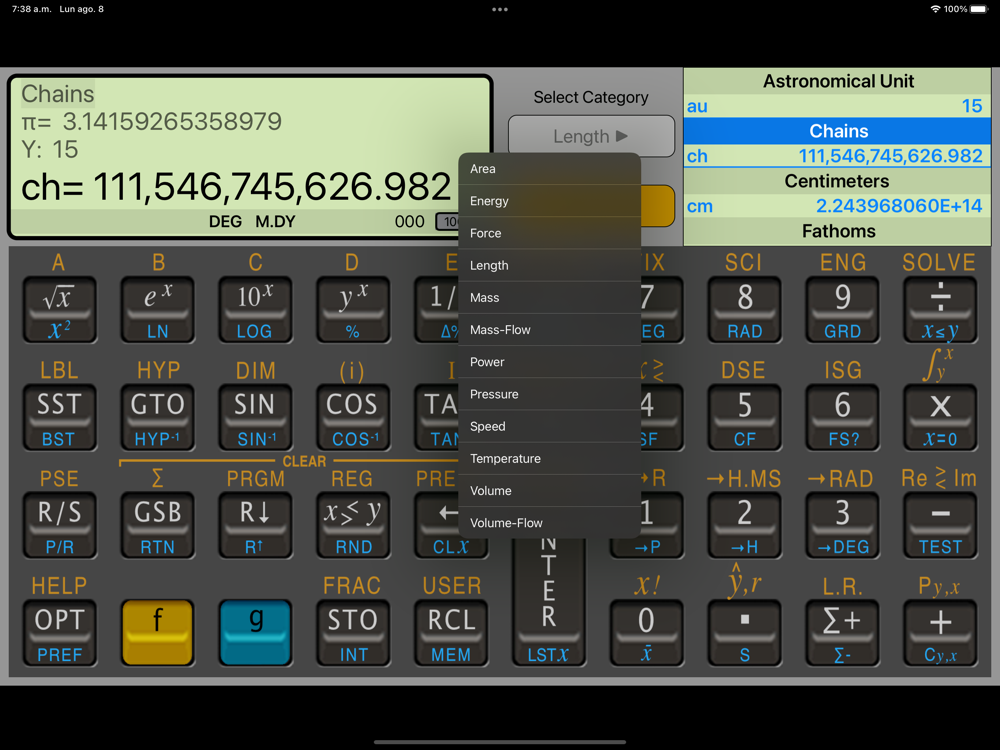This screenshot has width=1000, height=750.
Task: Tap the digit 3 →DEG key
Action: coord(842,526)
